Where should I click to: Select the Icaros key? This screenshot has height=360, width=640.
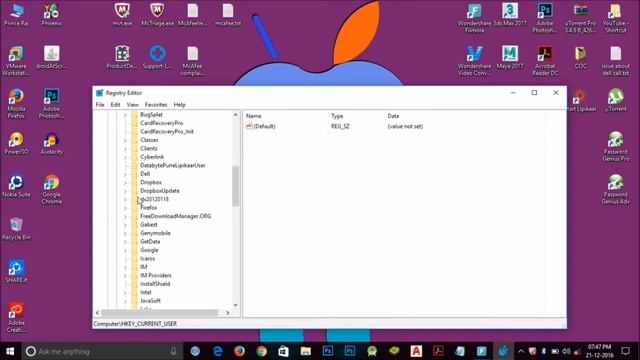(x=147, y=258)
